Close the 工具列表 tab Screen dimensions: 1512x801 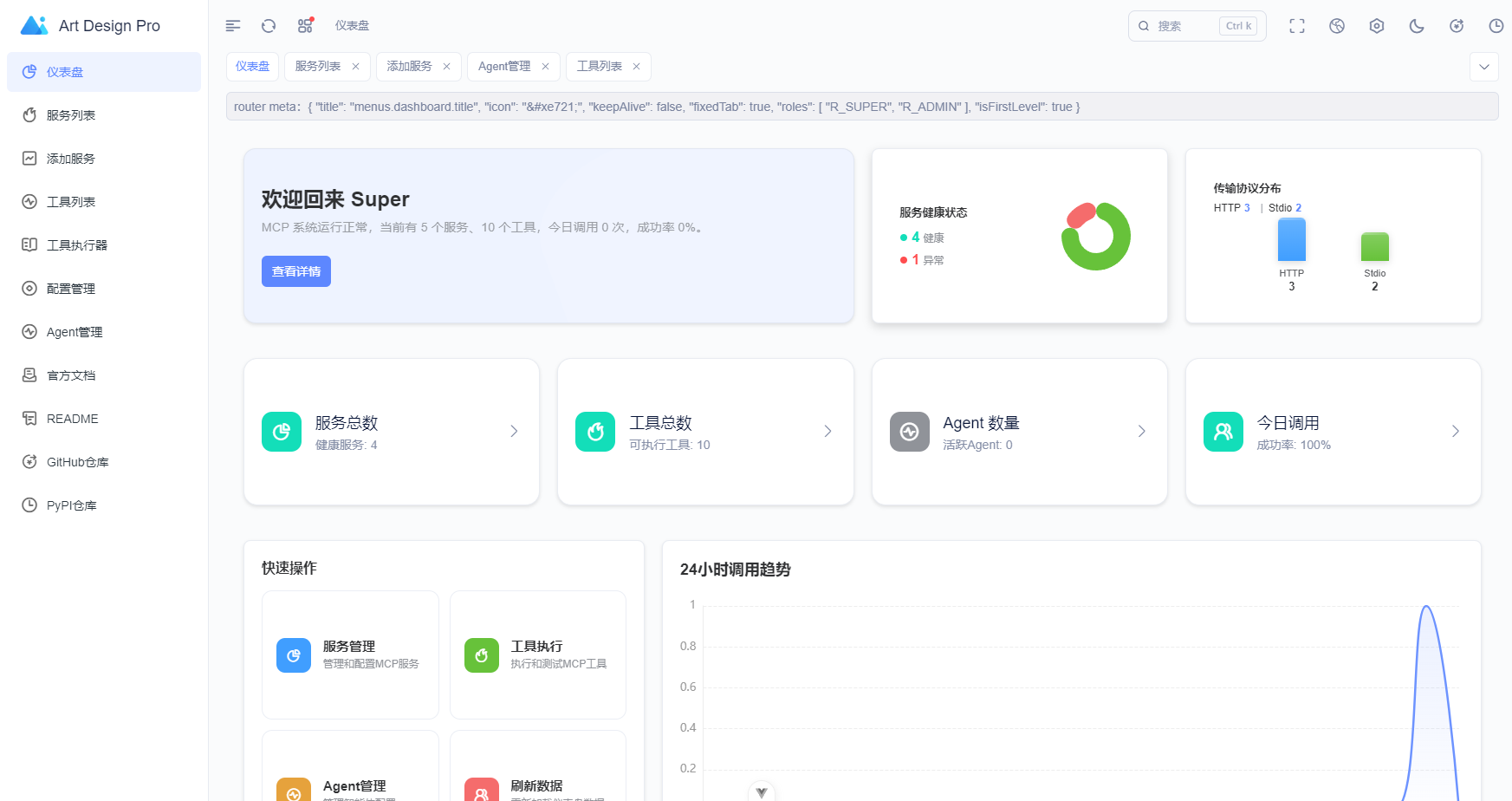click(636, 67)
